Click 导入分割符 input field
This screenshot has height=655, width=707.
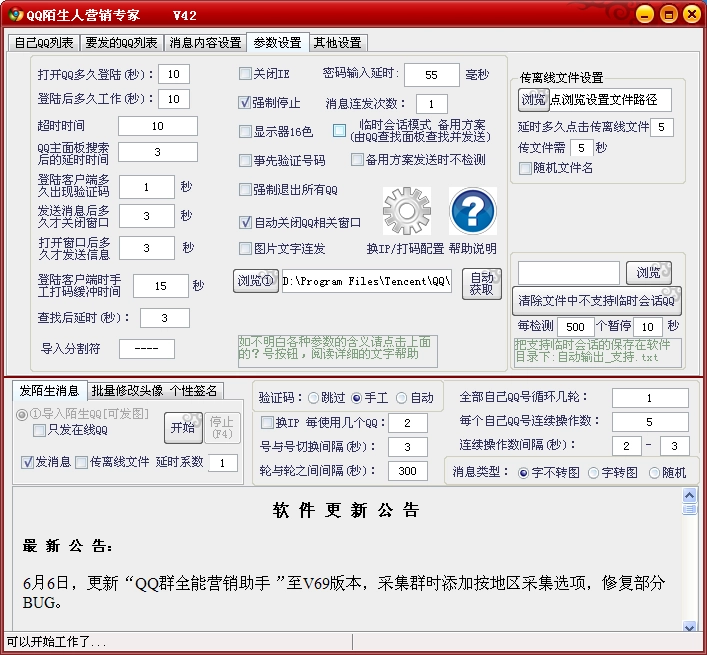147,349
